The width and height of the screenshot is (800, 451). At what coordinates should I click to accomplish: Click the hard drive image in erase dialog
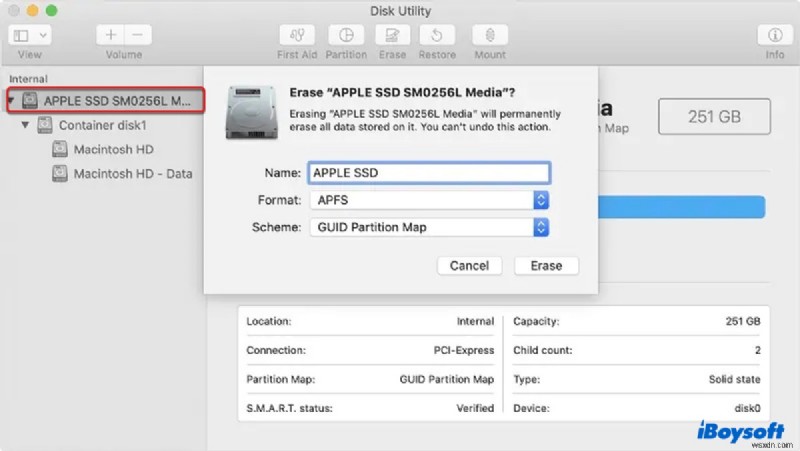(x=252, y=112)
